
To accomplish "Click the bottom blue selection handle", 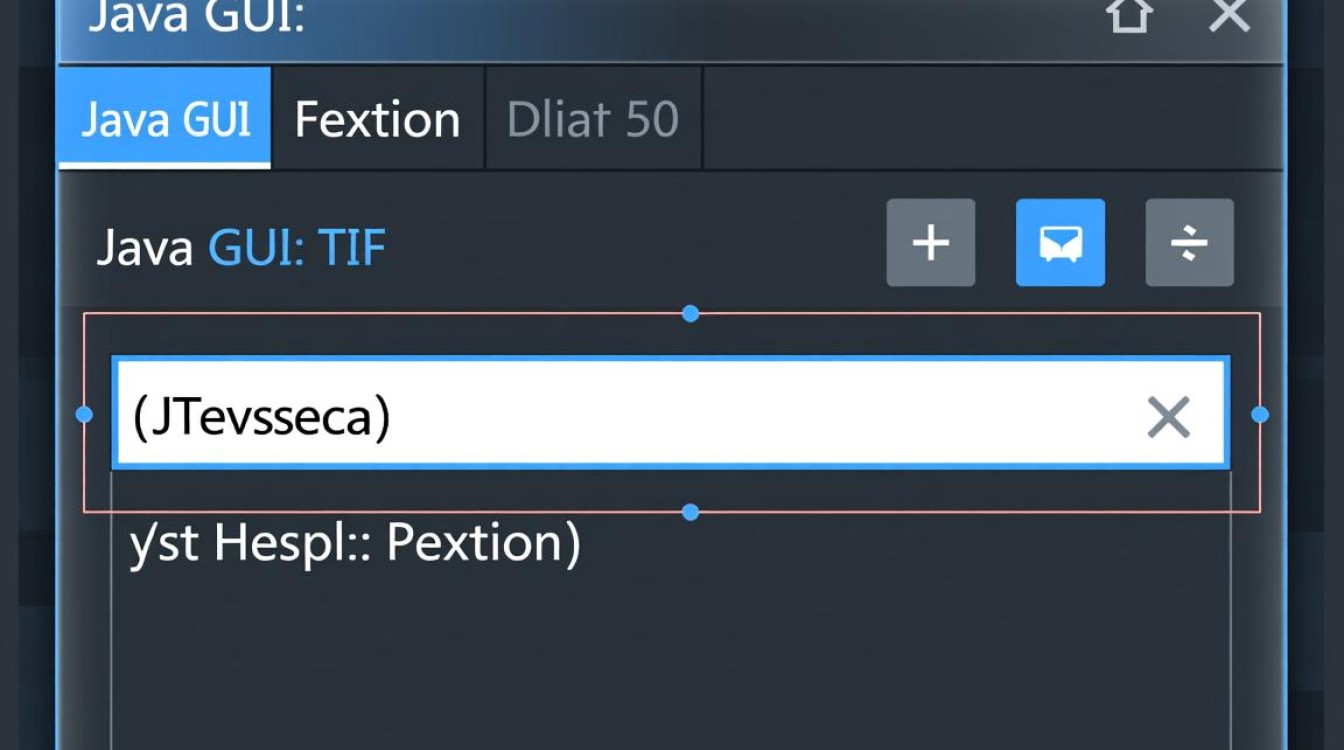I will point(690,511).
